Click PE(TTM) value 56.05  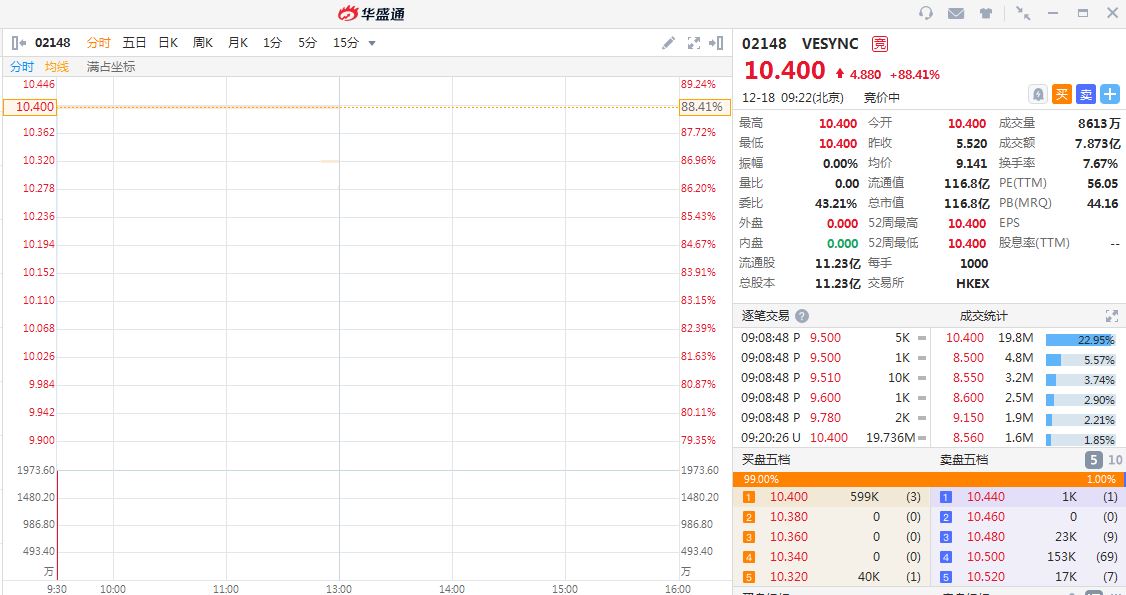tap(1102, 183)
